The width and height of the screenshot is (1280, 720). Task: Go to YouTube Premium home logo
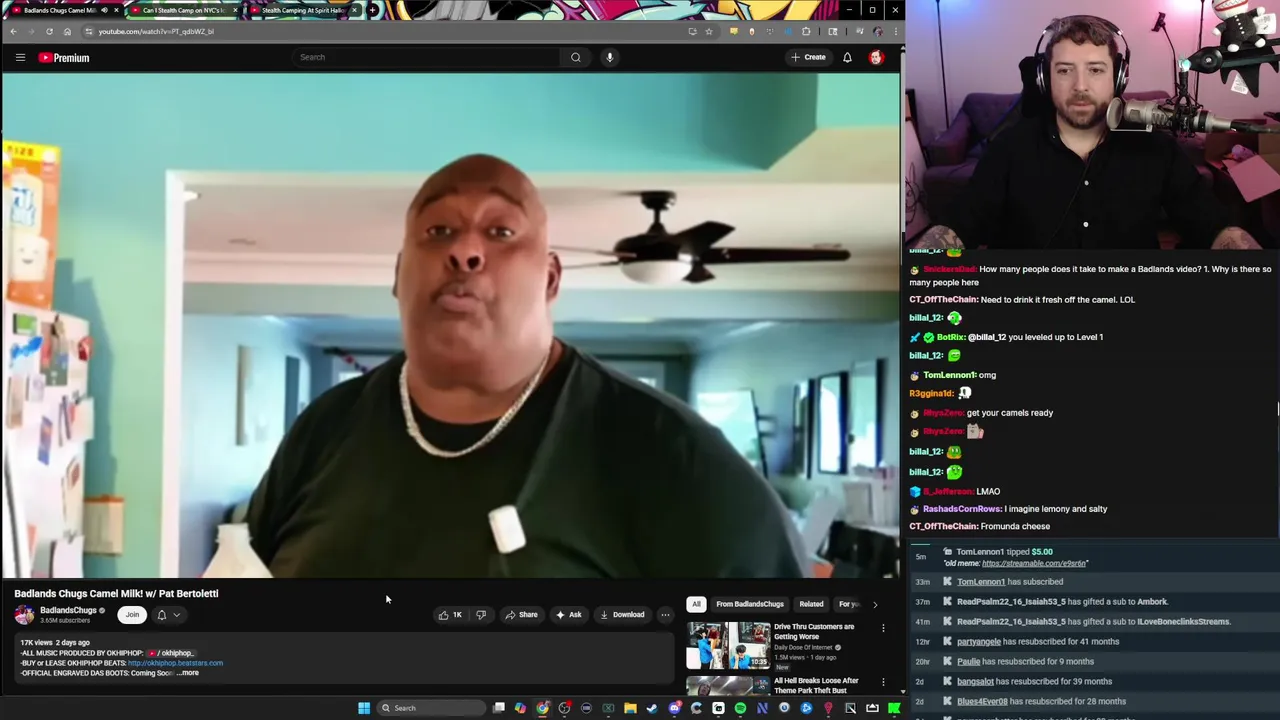(64, 58)
